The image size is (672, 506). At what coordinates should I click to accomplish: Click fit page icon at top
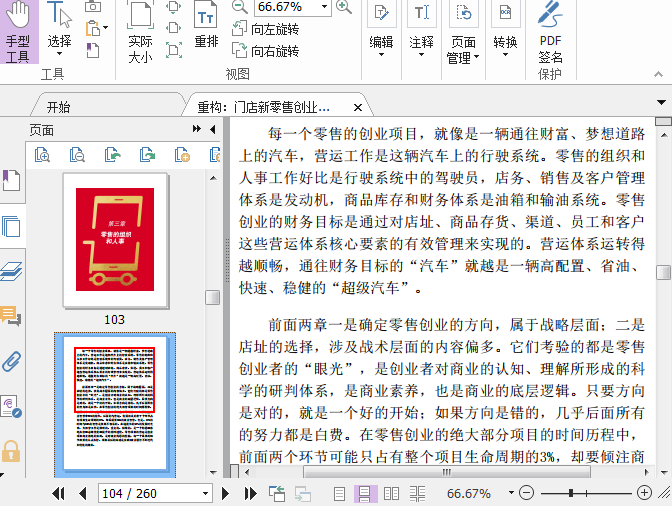[174, 6]
